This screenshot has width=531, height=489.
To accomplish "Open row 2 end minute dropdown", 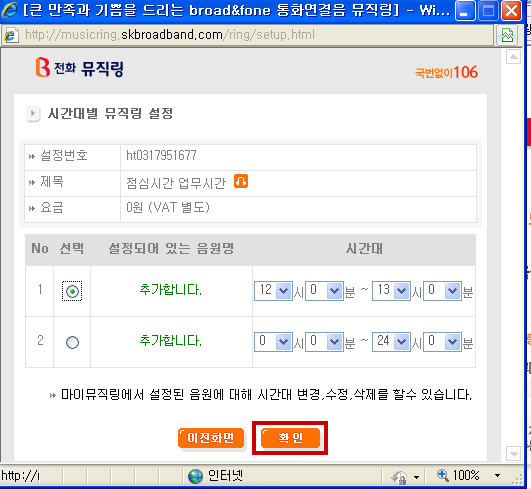I will coord(442,342).
